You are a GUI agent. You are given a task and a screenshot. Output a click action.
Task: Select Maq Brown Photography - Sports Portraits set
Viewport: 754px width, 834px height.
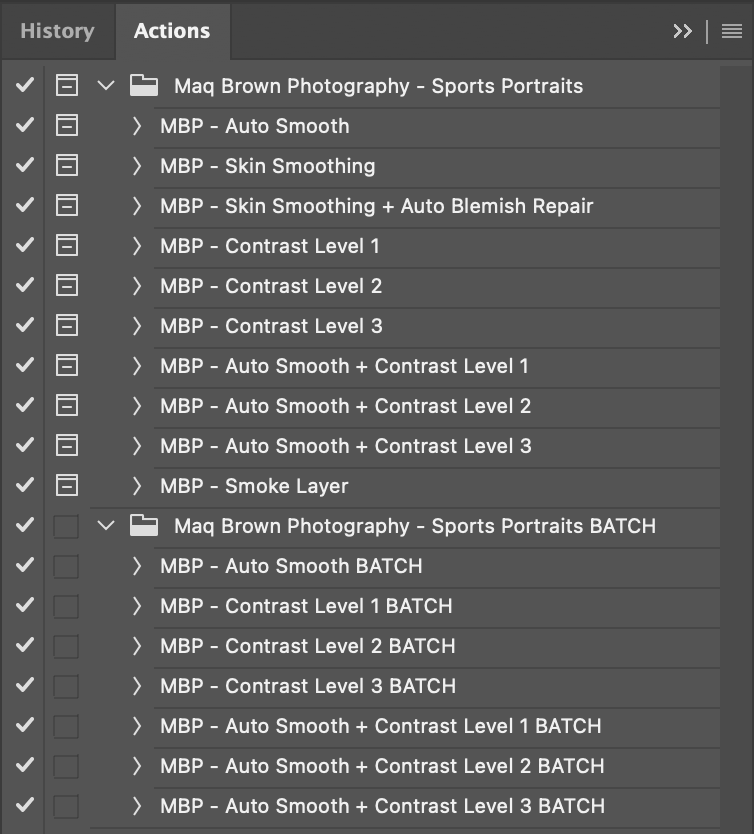(x=379, y=86)
